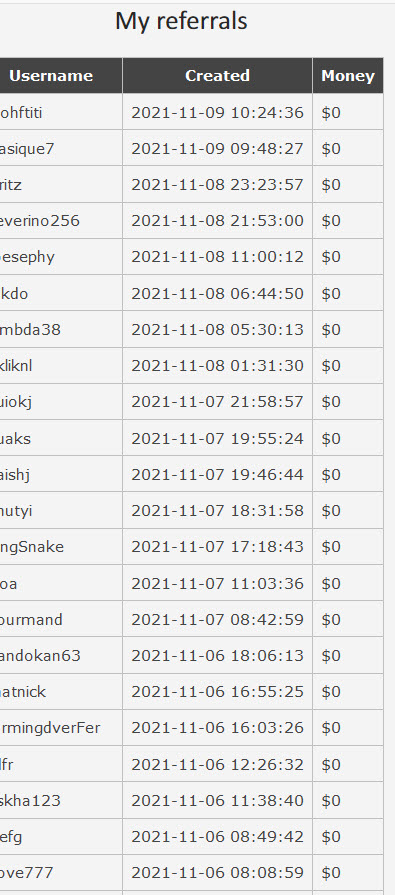This screenshot has width=395, height=895.
Task: Click the Username column header
Action: point(51,75)
